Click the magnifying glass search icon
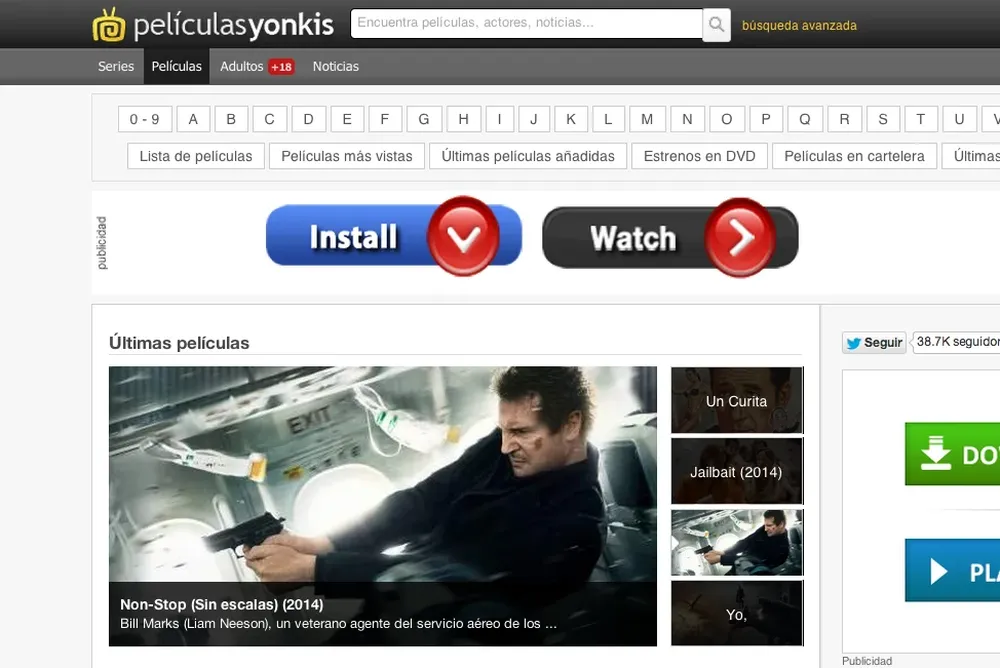The height and width of the screenshot is (668, 1000). pyautogui.click(x=716, y=25)
